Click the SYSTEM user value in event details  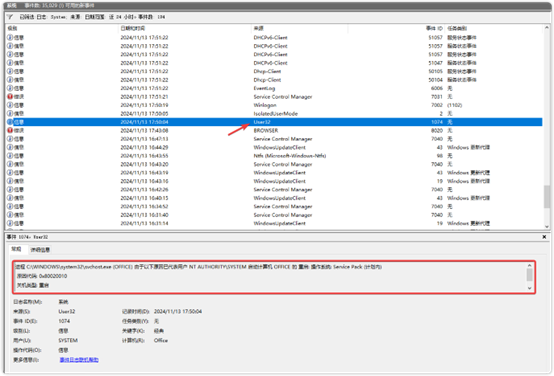68,340
